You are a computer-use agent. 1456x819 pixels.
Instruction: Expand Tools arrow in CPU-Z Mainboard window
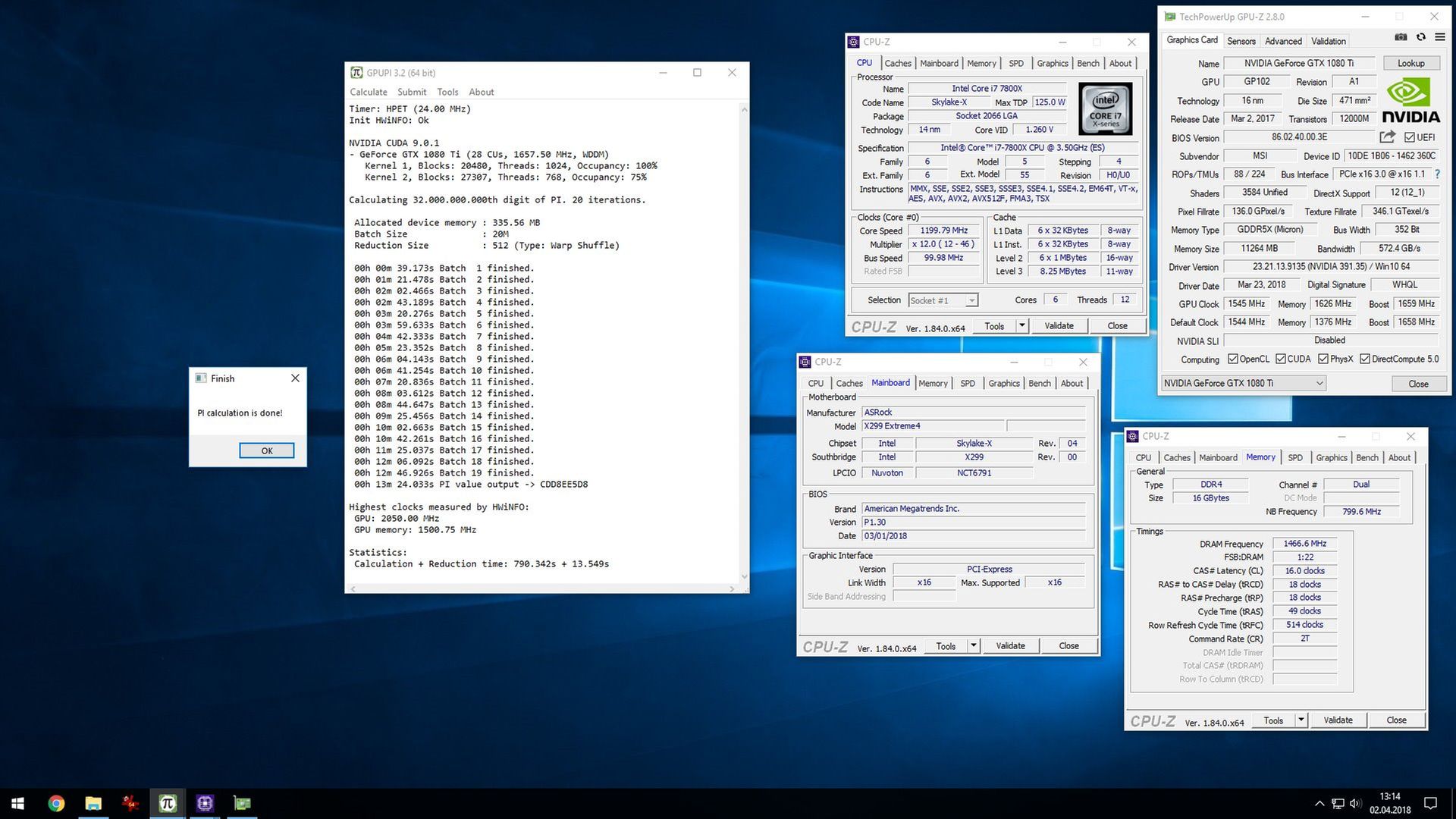pyautogui.click(x=974, y=646)
